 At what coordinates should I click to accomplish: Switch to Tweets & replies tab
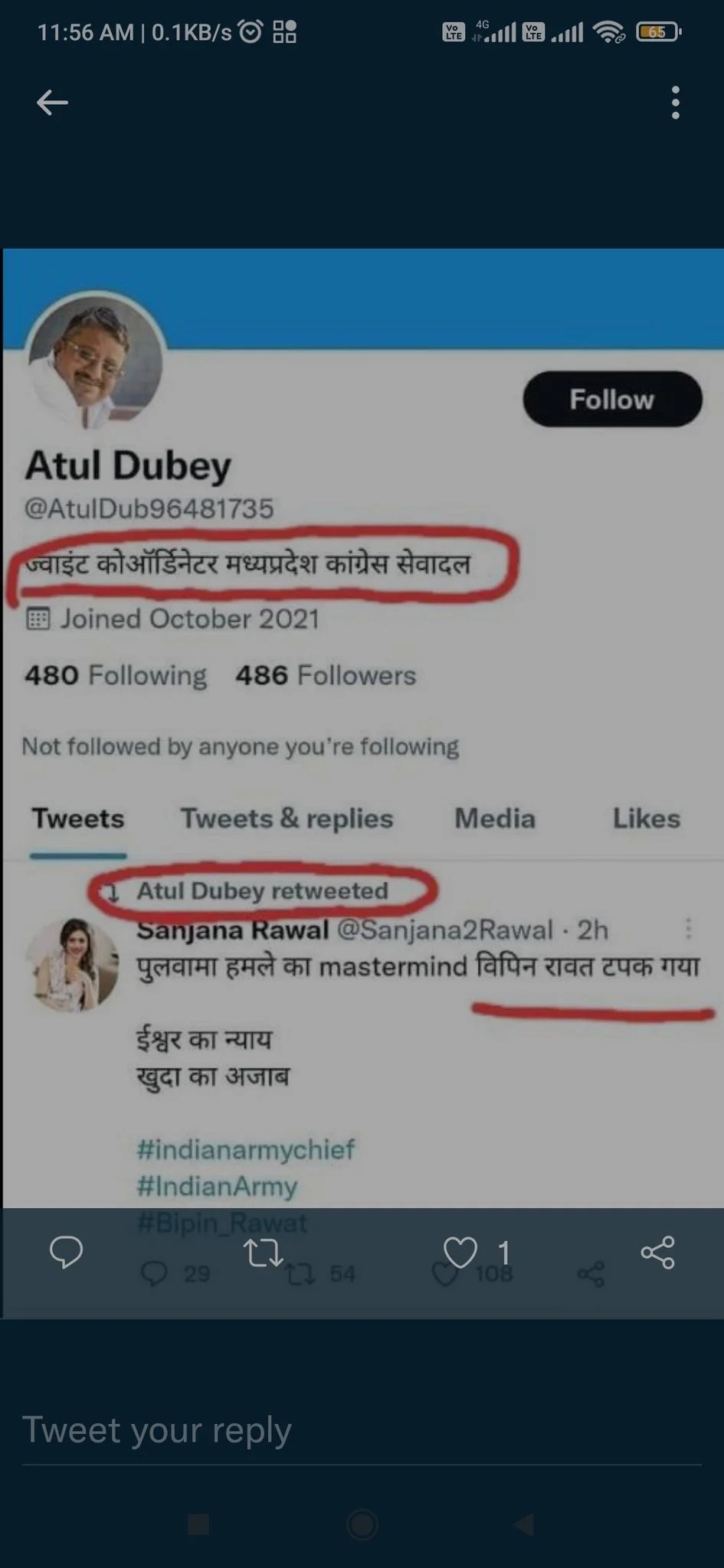pos(287,818)
